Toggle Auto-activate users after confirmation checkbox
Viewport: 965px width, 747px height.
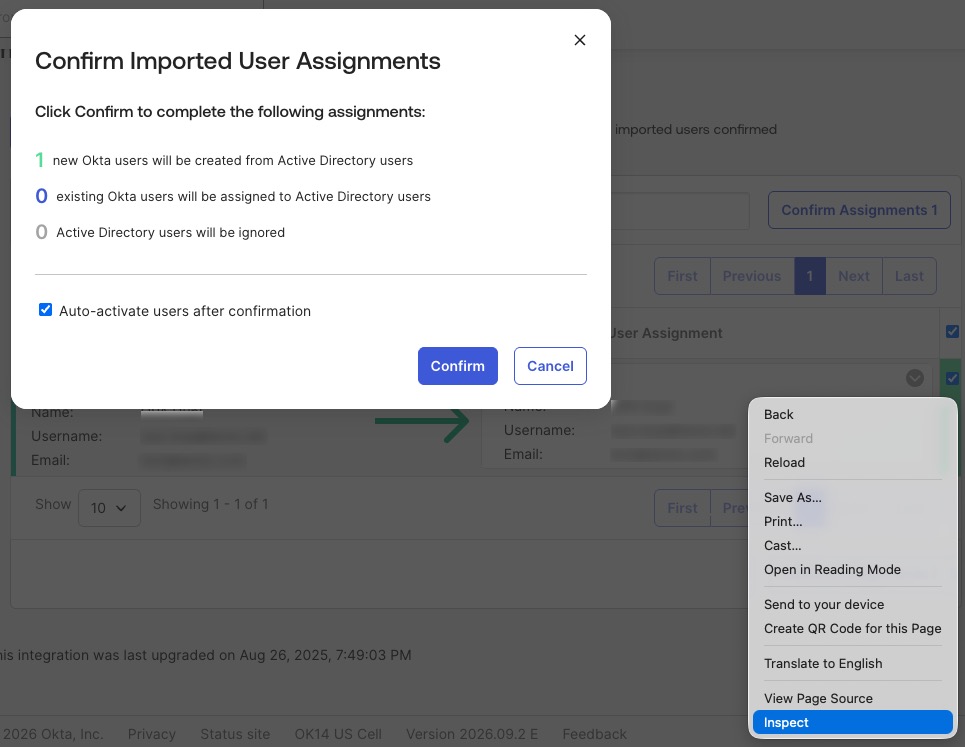(x=46, y=310)
